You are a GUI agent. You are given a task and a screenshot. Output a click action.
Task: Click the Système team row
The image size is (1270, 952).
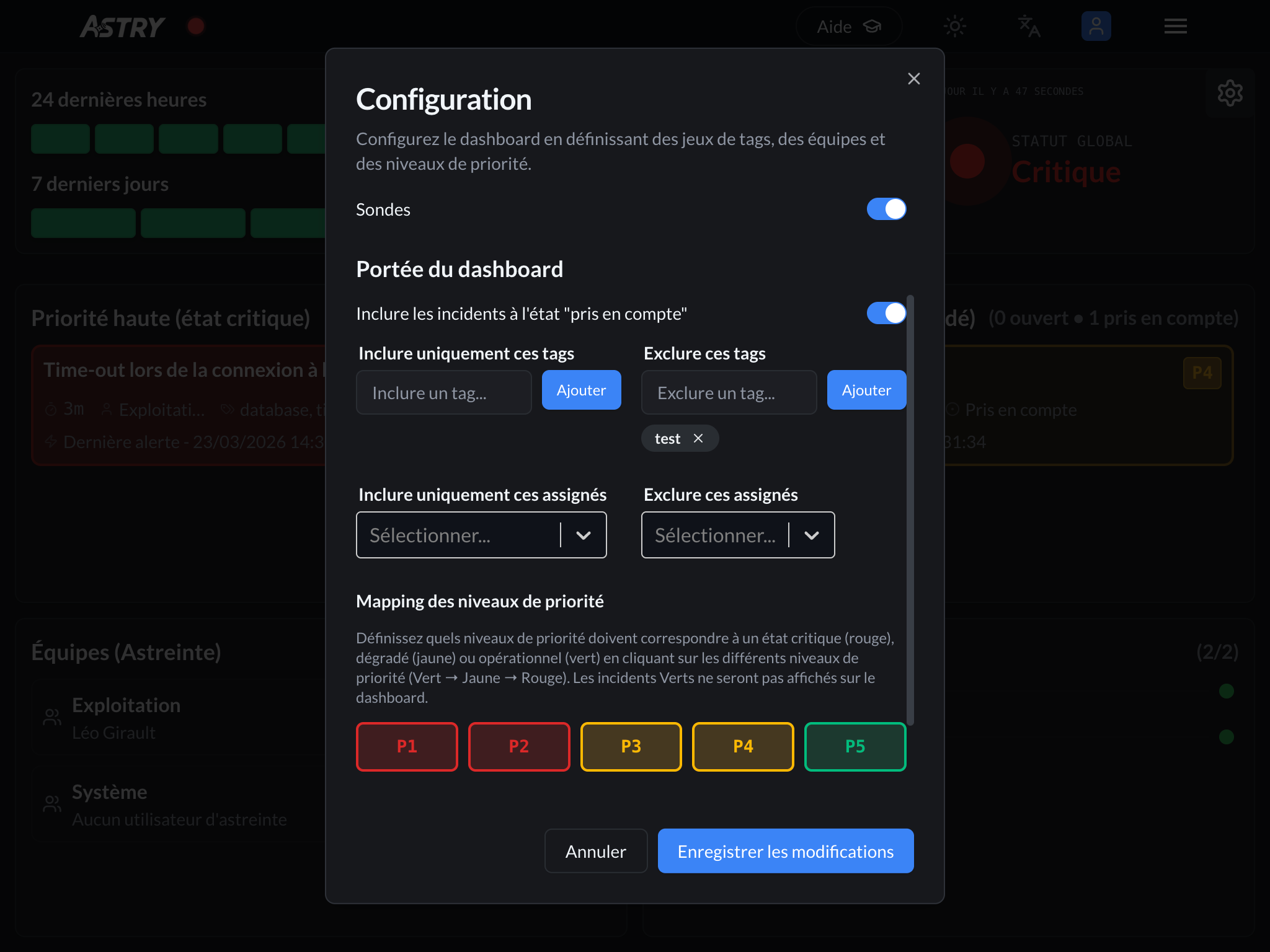tap(180, 804)
